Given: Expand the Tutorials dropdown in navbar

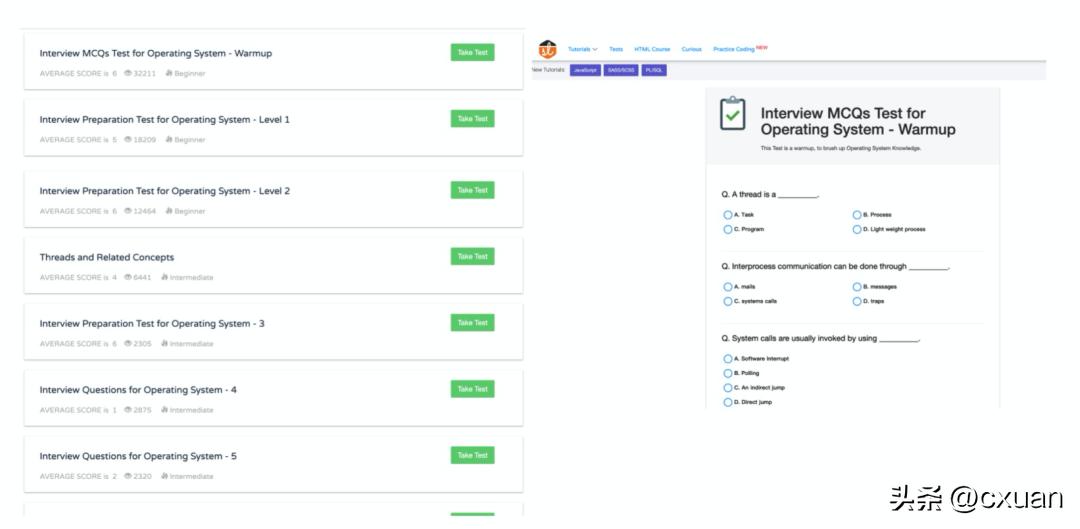Looking at the screenshot, I should 582,49.
